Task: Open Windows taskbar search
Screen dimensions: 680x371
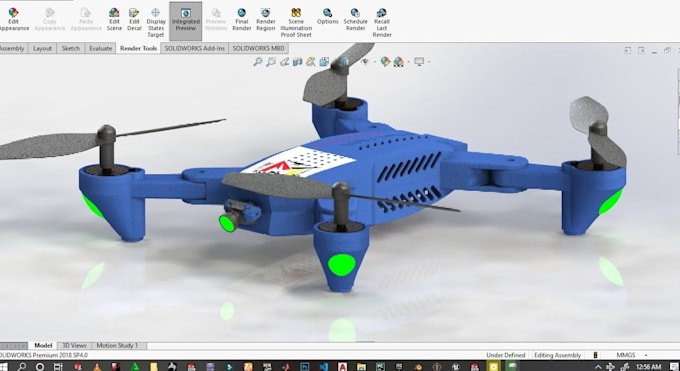Action: [21, 367]
